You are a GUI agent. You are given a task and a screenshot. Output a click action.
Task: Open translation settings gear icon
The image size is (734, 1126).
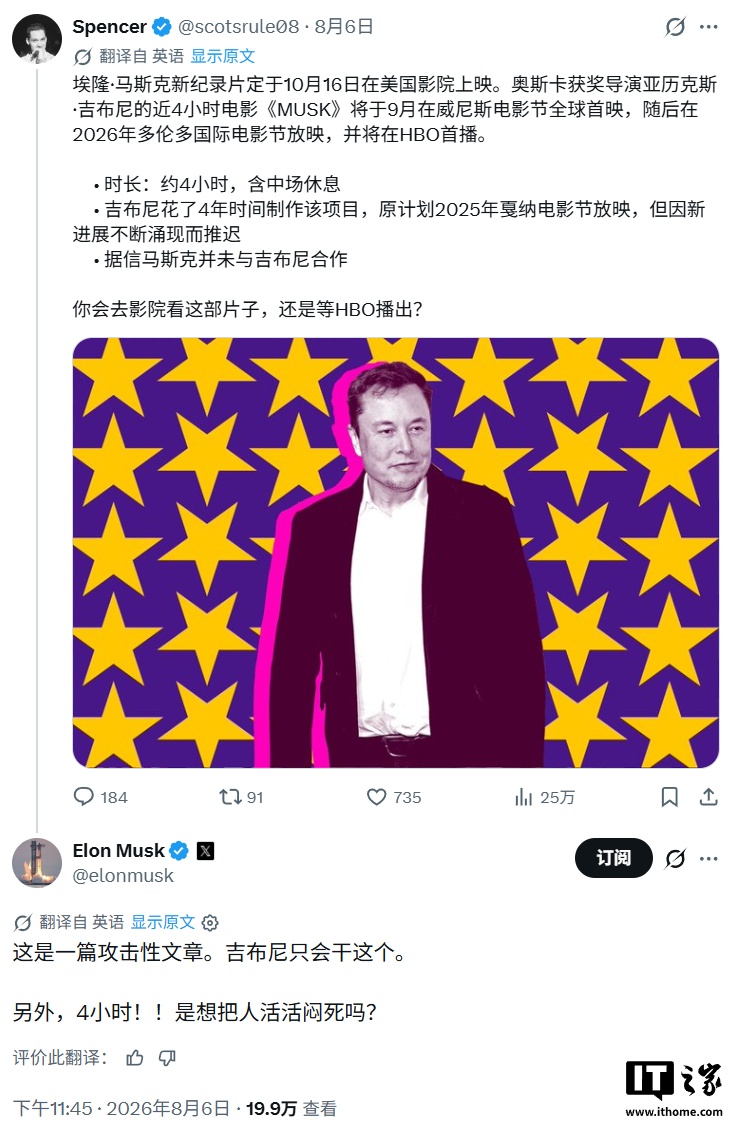(210, 923)
